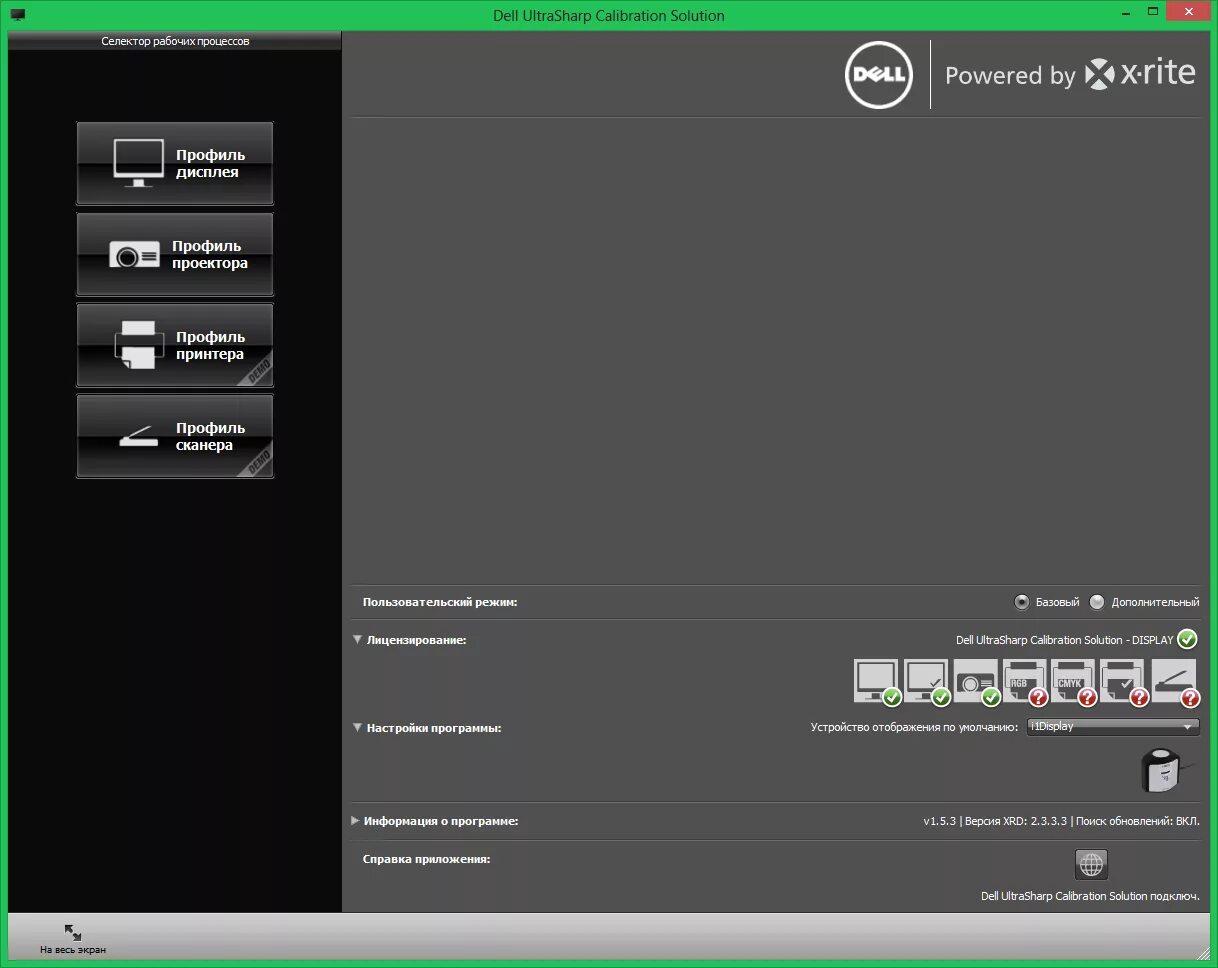The width and height of the screenshot is (1218, 968).
Task: Click the Селектор рабочих процессов header
Action: coord(175,41)
